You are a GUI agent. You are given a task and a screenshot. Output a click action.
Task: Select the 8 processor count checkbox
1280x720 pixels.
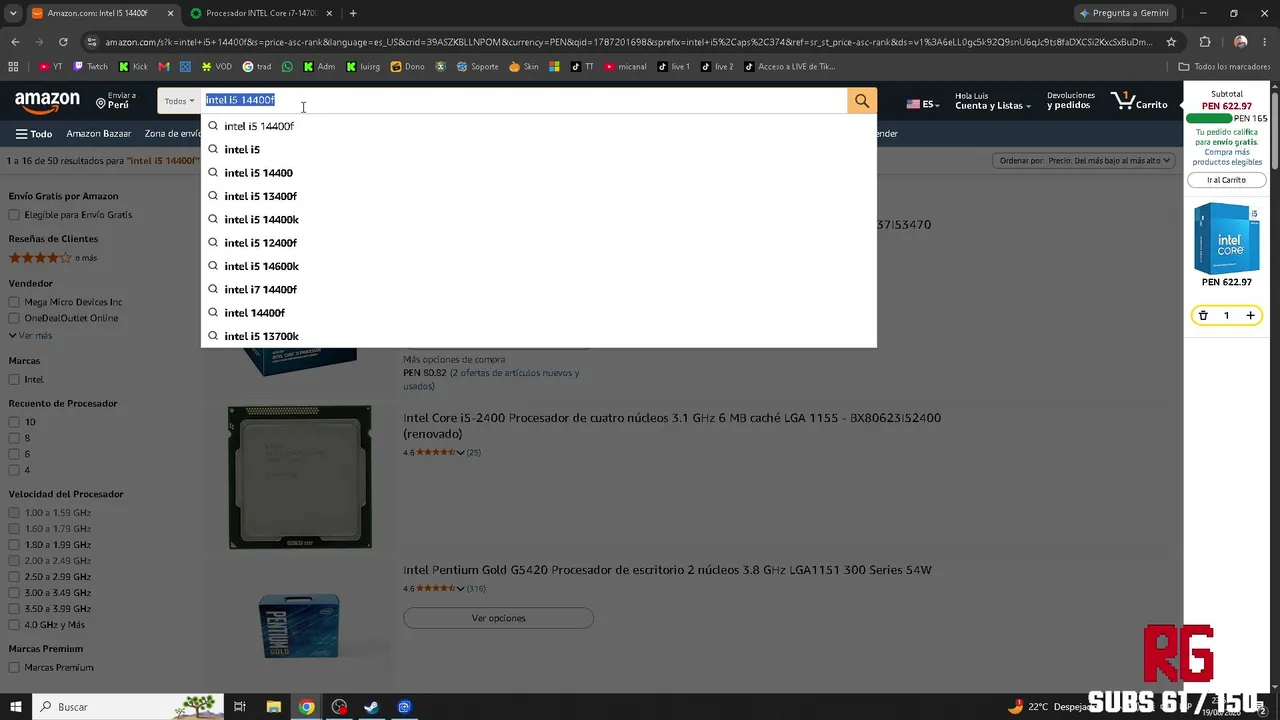tap(14, 438)
